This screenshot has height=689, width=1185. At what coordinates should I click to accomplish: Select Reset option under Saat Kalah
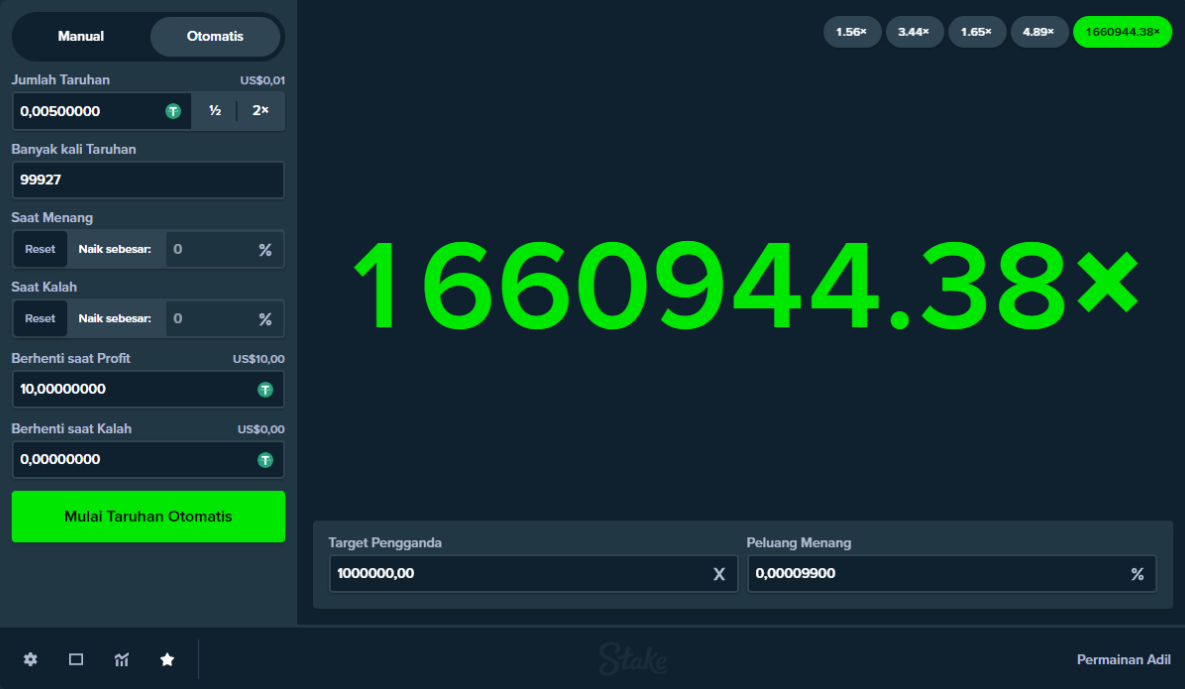[40, 319]
